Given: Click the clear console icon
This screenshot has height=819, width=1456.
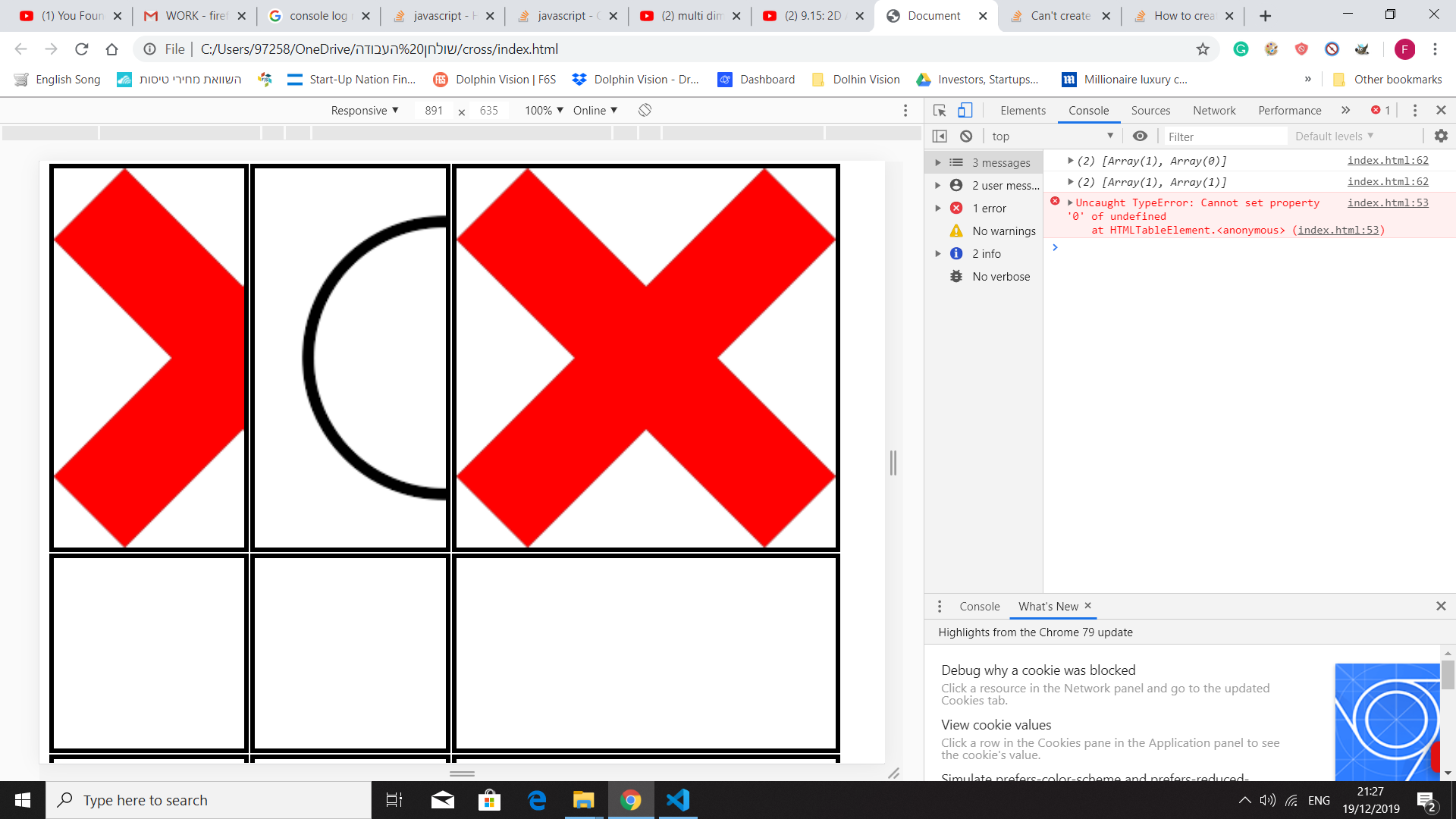Looking at the screenshot, I should tap(966, 136).
